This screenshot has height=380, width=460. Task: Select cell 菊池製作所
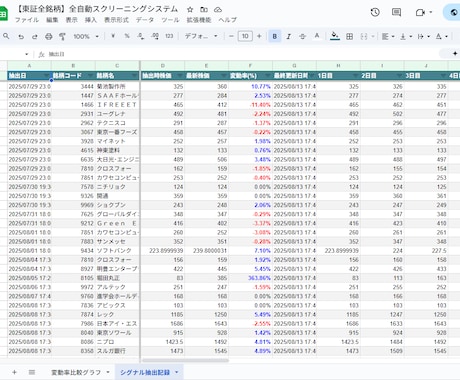coord(117,87)
